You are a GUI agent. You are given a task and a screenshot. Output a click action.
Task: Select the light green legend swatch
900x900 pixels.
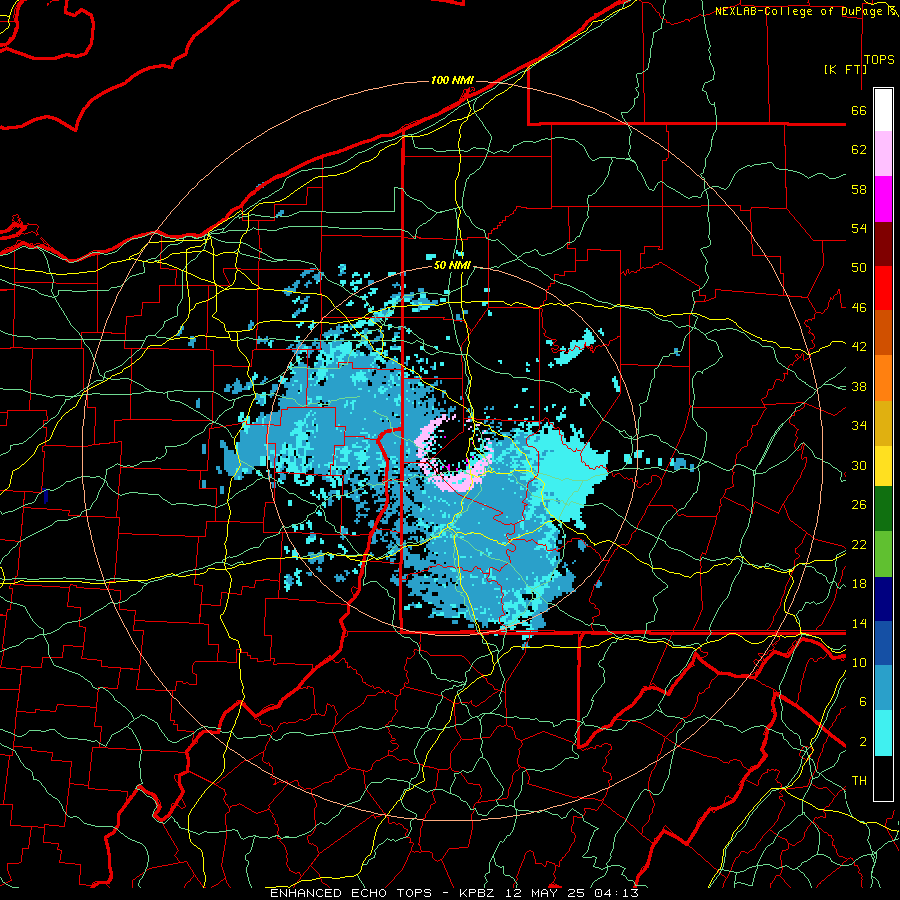point(883,554)
